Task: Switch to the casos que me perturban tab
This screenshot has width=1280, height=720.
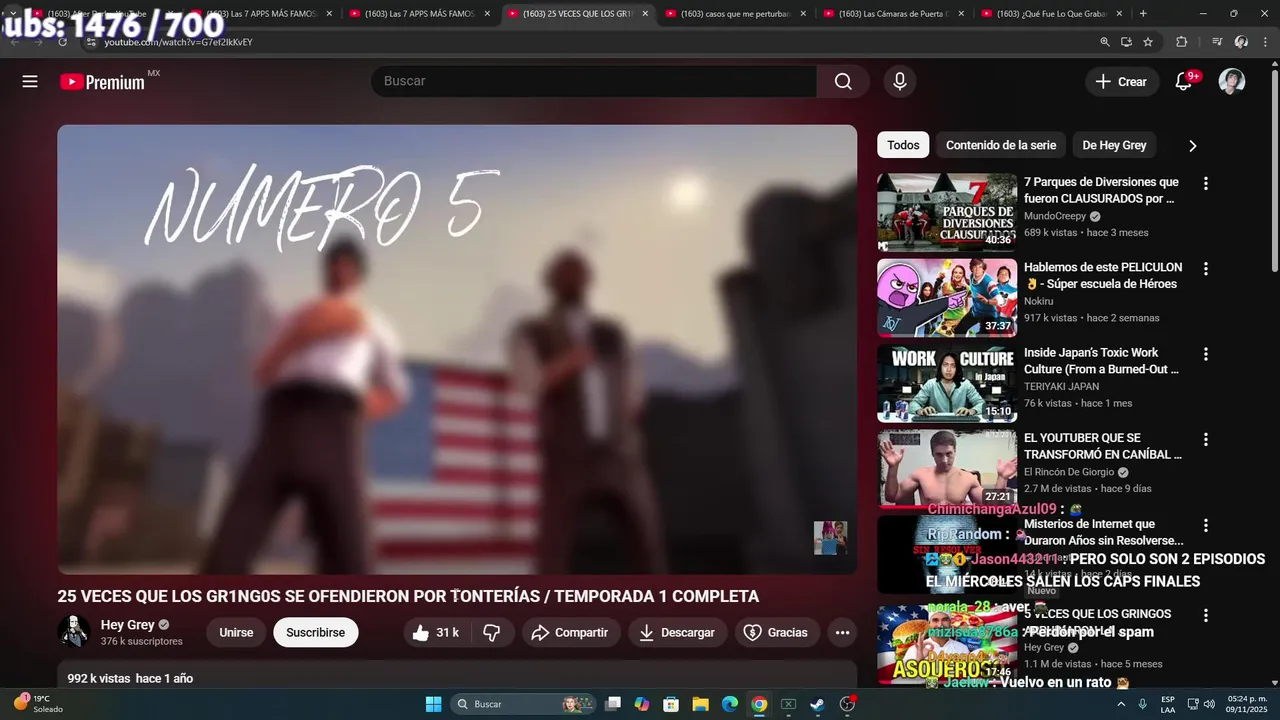Action: (735, 14)
